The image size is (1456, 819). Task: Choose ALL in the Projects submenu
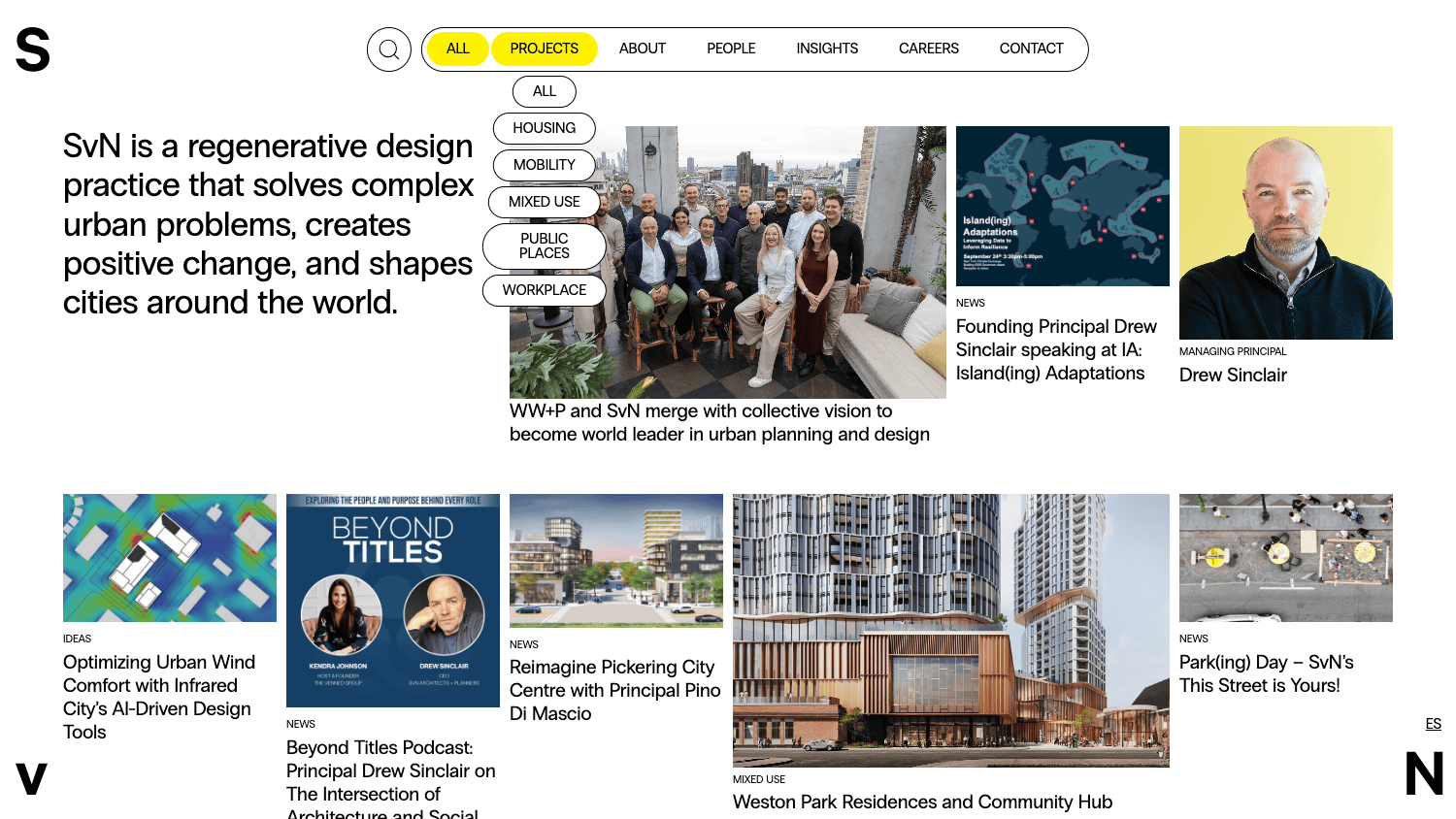coord(545,91)
